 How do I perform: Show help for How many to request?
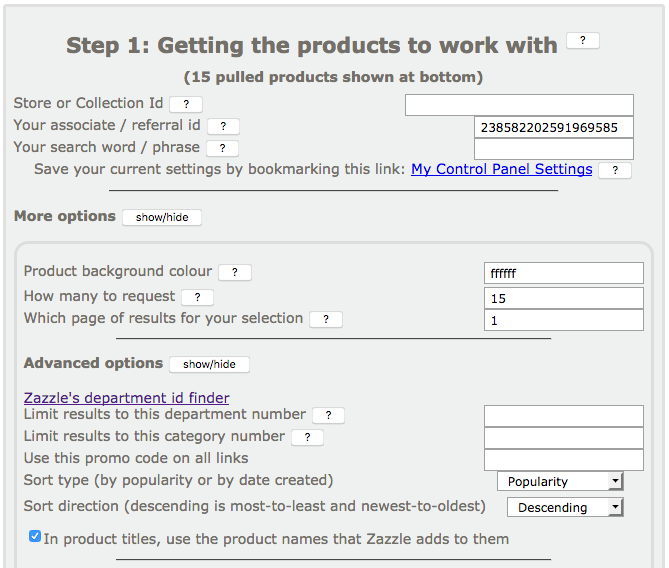[198, 297]
